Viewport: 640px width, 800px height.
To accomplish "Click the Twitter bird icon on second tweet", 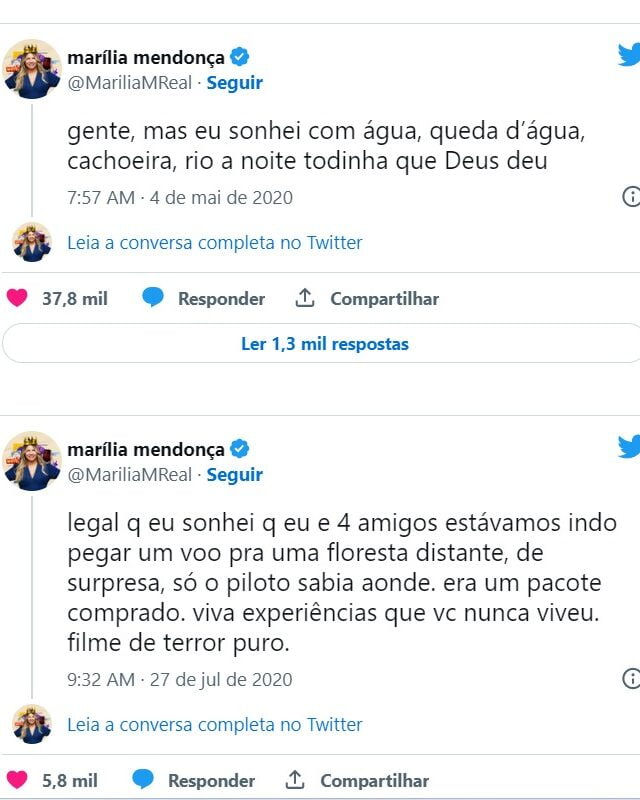I will pyautogui.click(x=629, y=446).
